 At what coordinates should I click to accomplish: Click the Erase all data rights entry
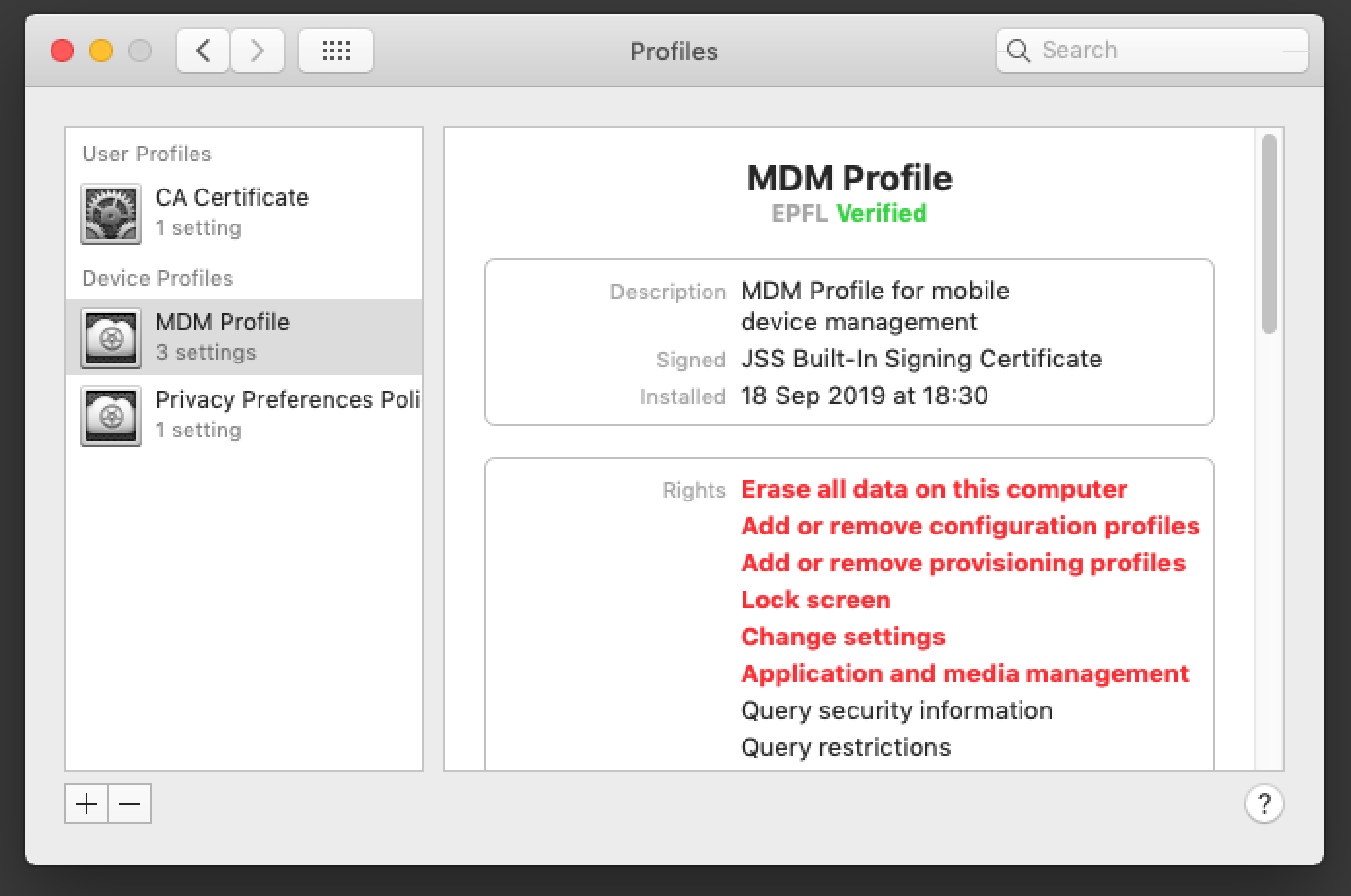pyautogui.click(x=933, y=489)
